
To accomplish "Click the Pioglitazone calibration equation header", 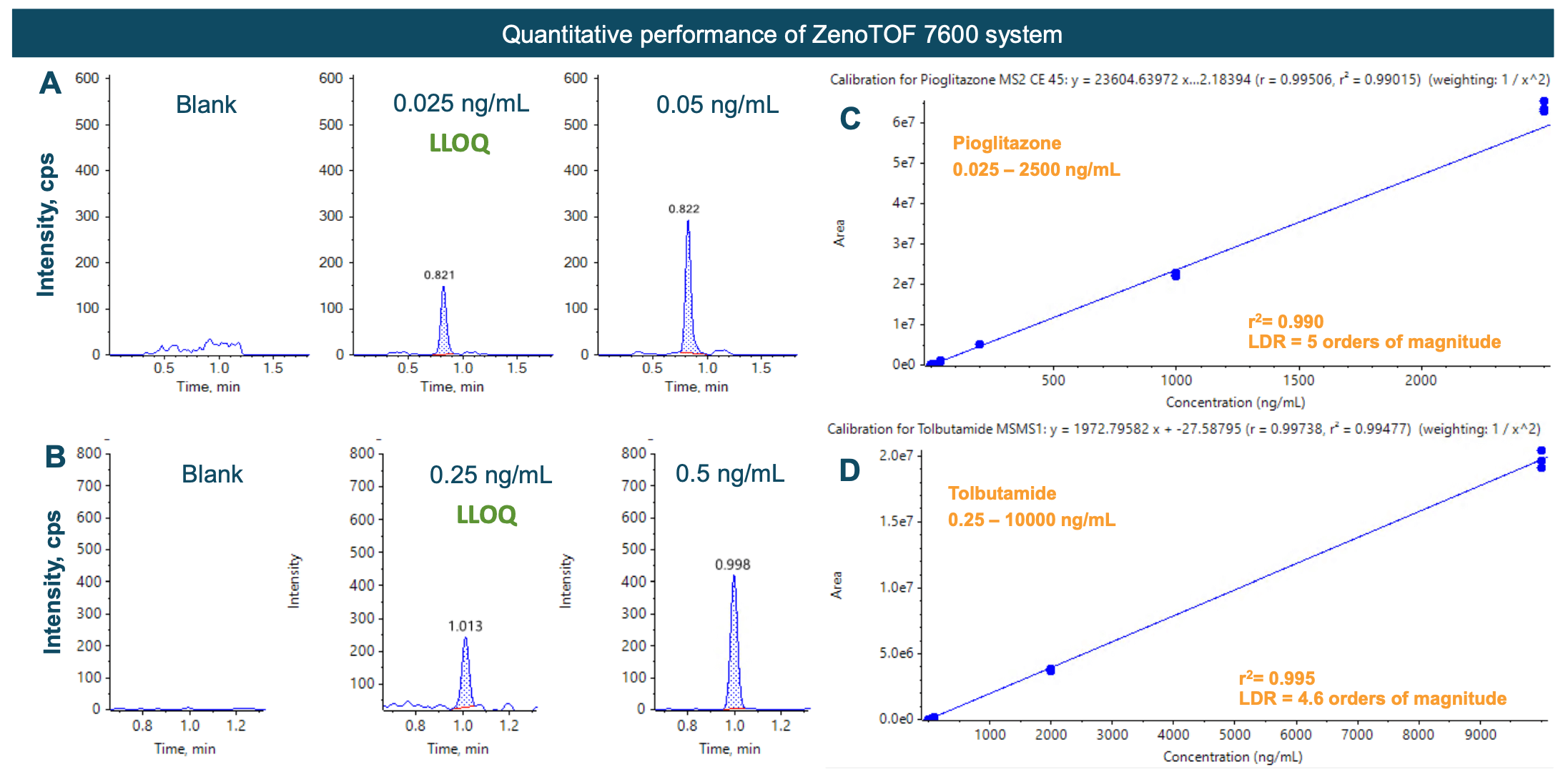I will click(1190, 79).
